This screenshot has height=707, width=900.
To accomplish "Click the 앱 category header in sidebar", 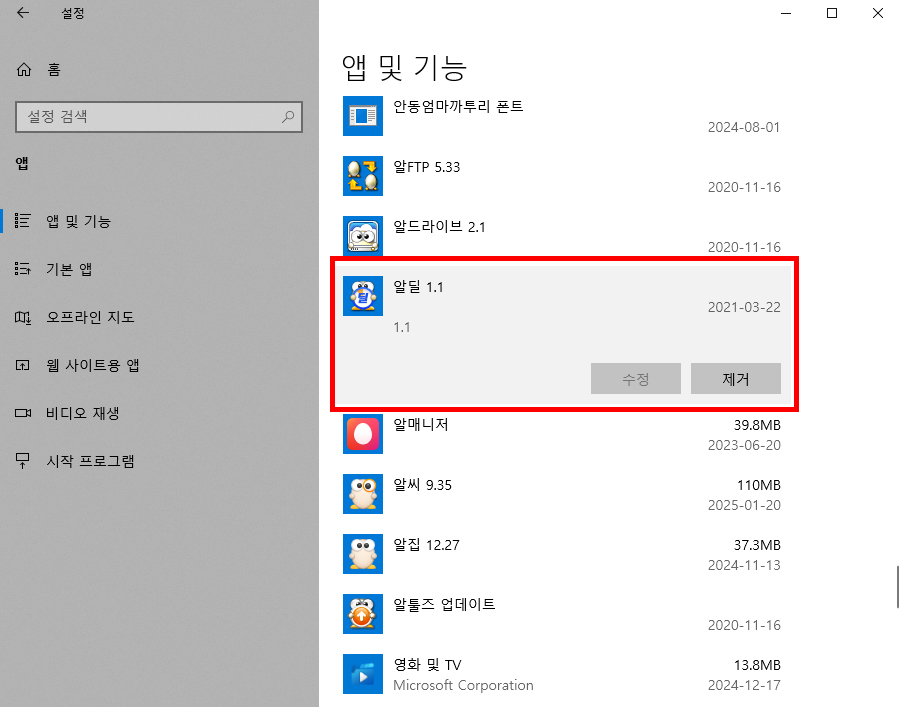I will [22, 164].
